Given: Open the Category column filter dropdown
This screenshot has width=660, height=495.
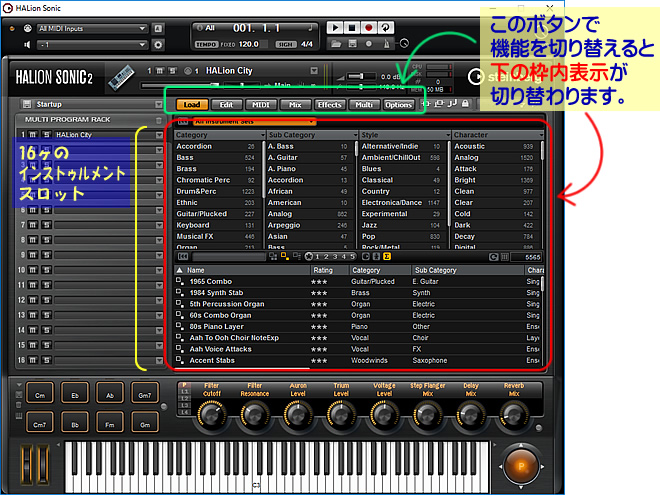Looking at the screenshot, I should pyautogui.click(x=263, y=135).
